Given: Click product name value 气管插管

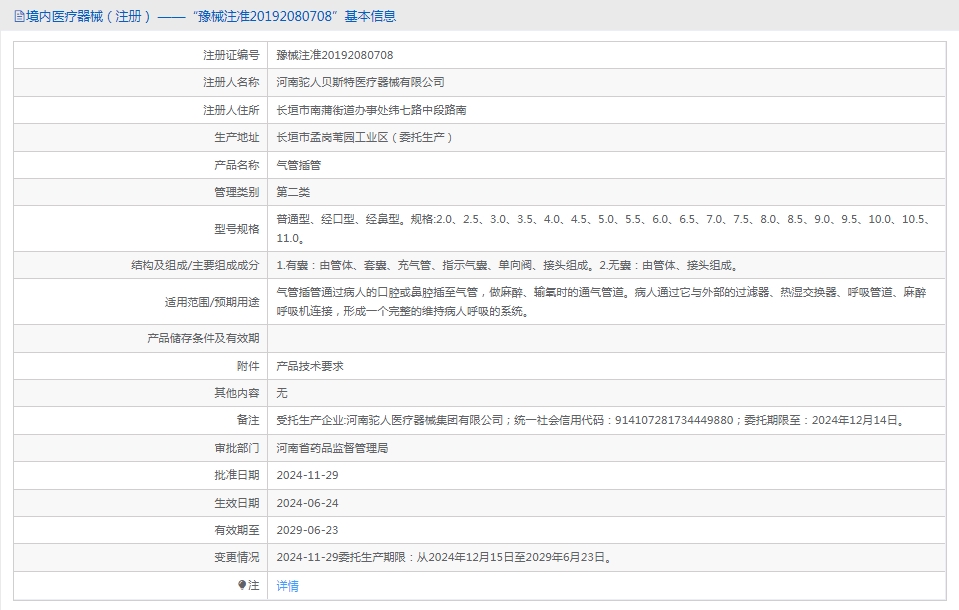Looking at the screenshot, I should pyautogui.click(x=298, y=165).
